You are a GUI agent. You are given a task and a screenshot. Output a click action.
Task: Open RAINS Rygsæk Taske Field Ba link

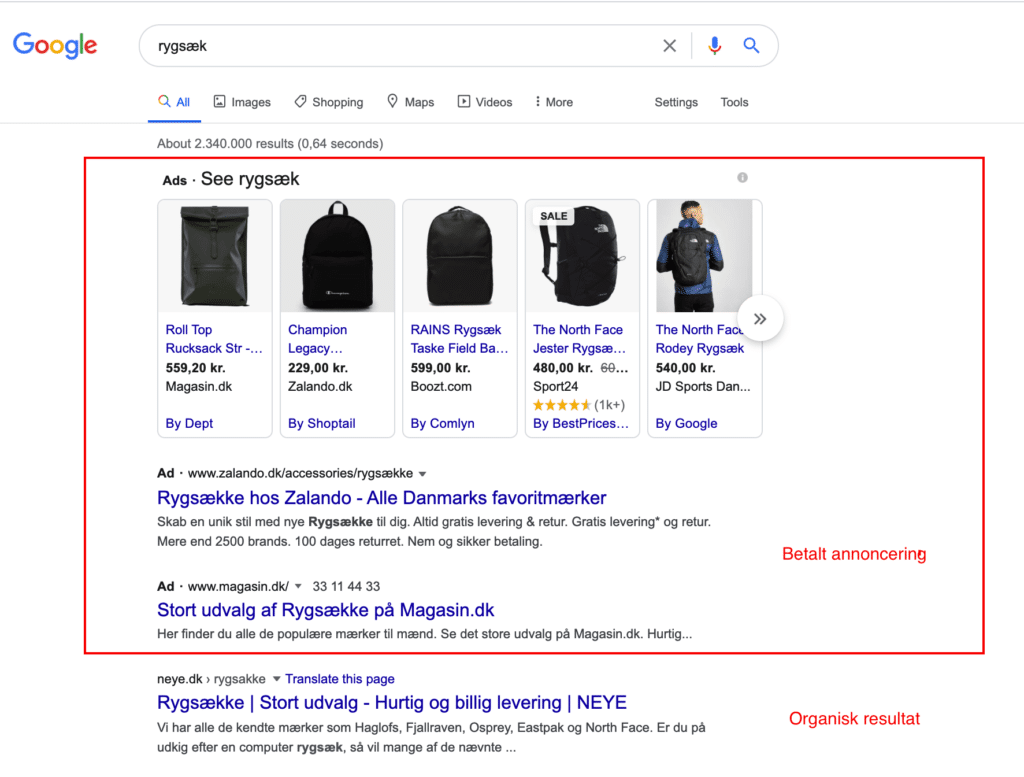pos(459,339)
